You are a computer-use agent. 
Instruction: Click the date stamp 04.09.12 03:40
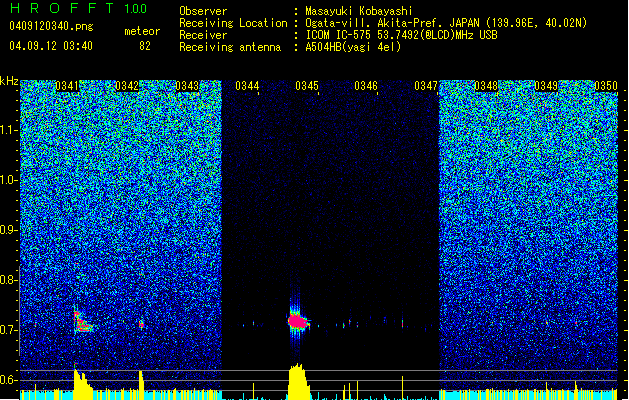[51, 46]
